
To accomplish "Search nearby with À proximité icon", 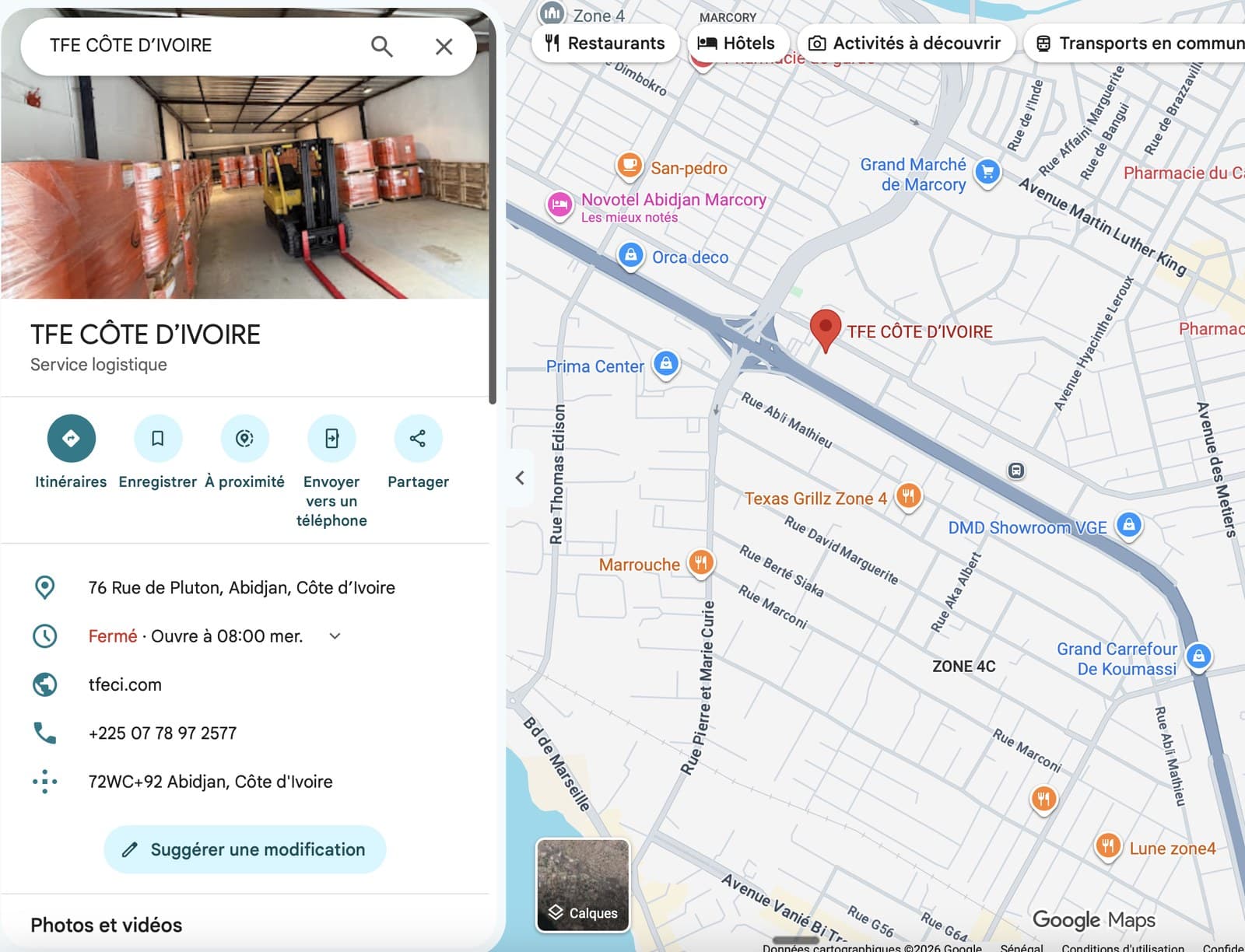I will pos(244,439).
